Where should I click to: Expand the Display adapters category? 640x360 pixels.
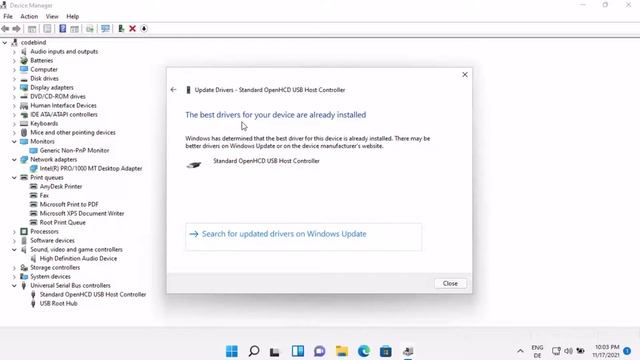[x=14, y=87]
